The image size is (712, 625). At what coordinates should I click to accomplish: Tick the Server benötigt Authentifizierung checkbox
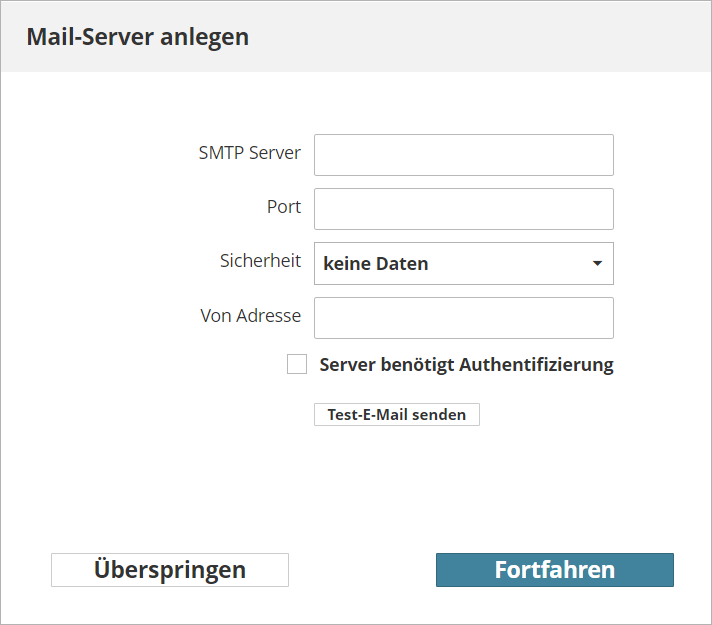click(297, 364)
